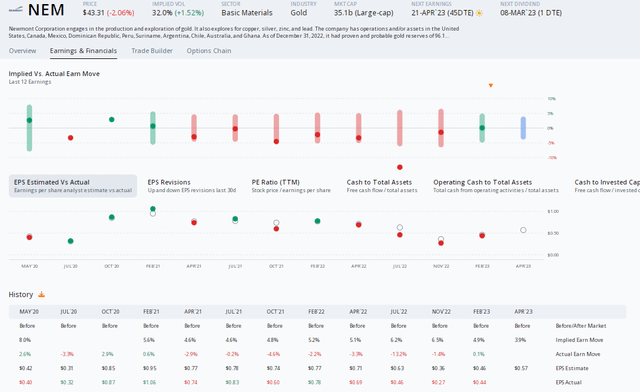Click the OCT'20 green actual move dot
The height and width of the screenshot is (392, 640).
(x=111, y=120)
